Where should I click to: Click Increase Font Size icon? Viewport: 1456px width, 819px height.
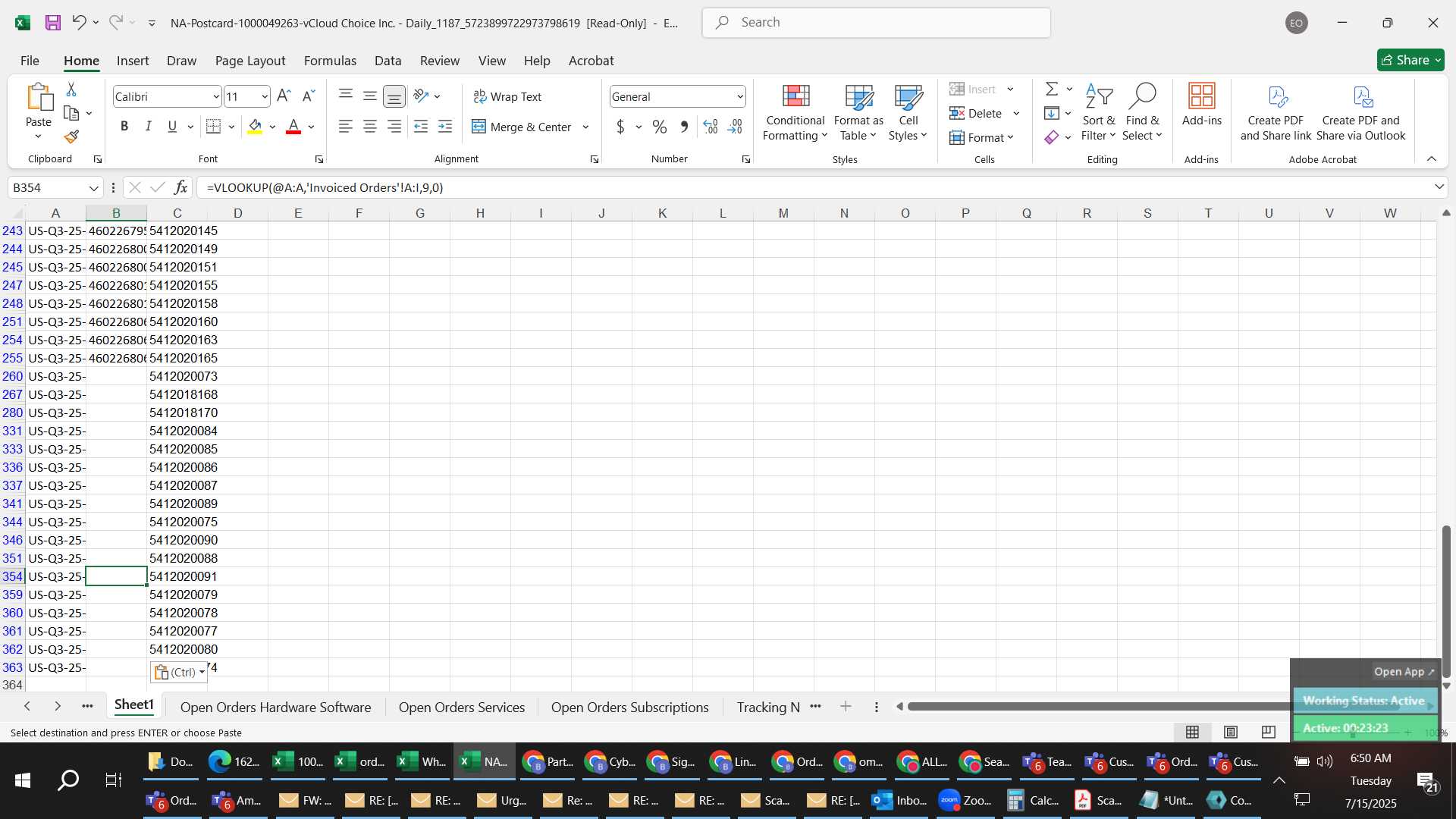tap(284, 96)
